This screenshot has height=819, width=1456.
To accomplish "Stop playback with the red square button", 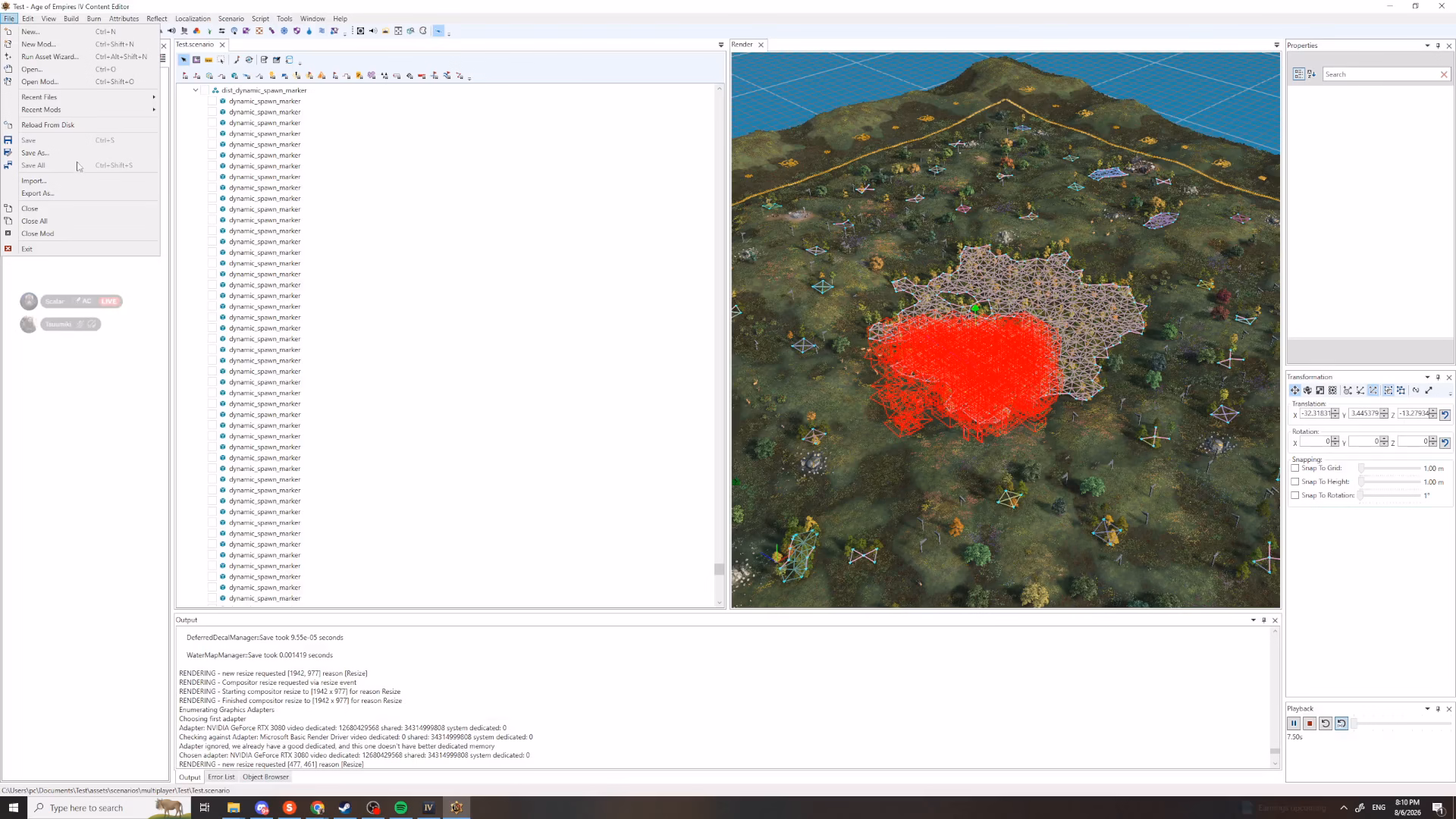I will 1310,723.
